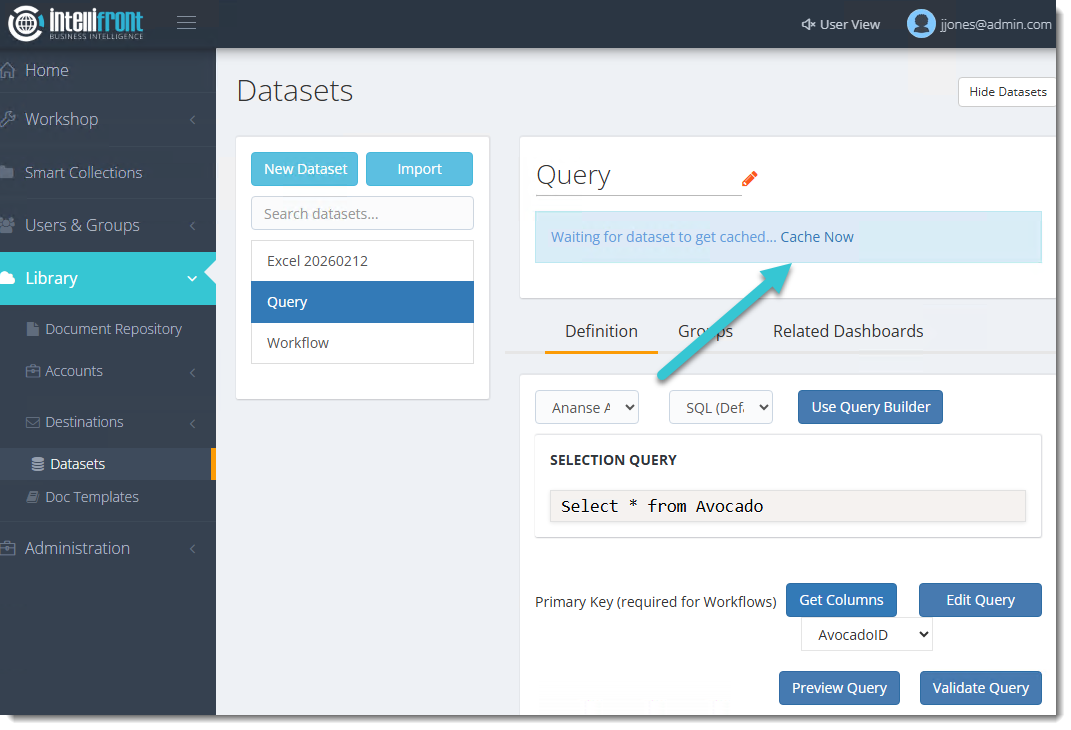Open the AvocadoID primary key dropdown
This screenshot has height=730, width=1071.
(x=866, y=635)
